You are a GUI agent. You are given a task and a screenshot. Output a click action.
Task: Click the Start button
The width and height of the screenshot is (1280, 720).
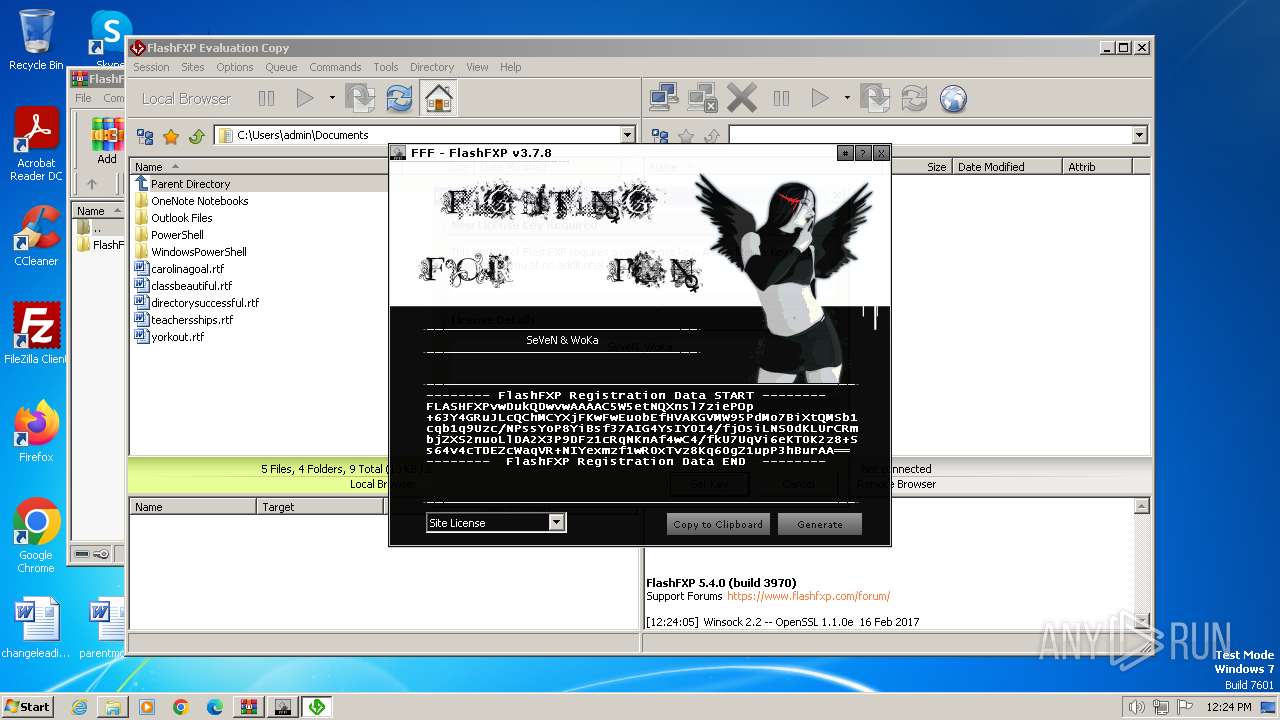coord(27,706)
